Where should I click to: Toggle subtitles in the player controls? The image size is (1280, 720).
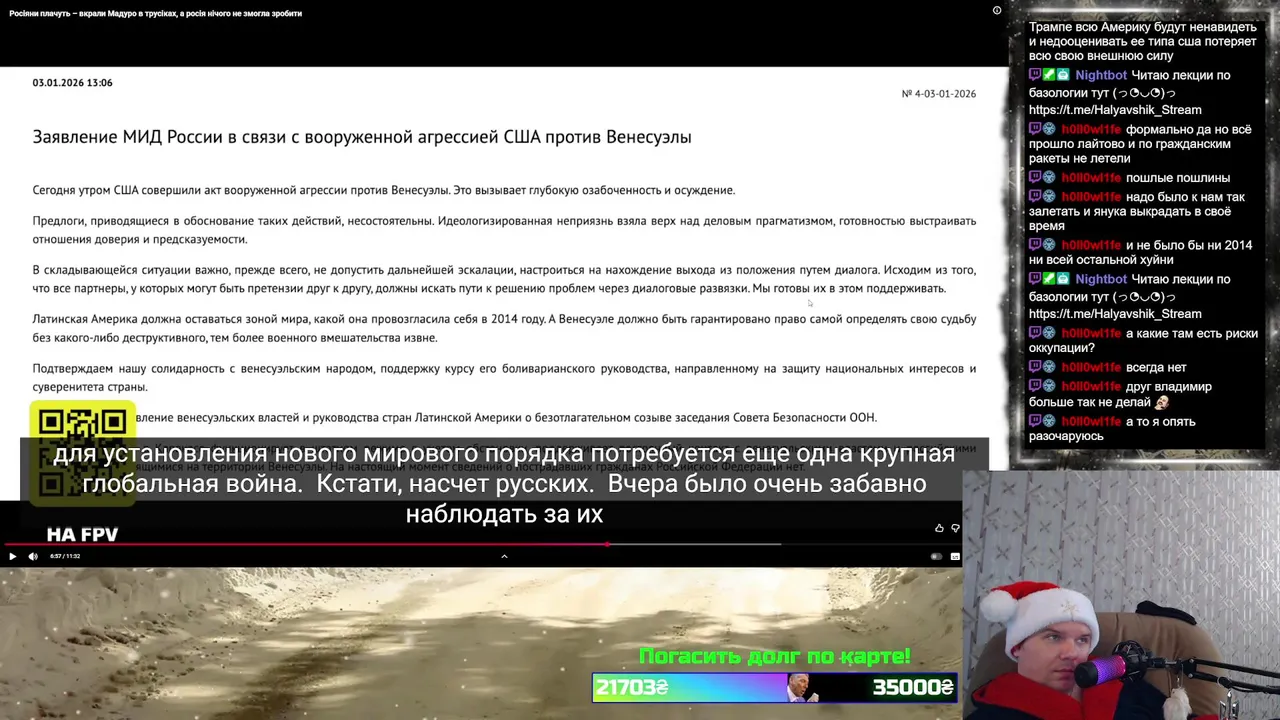(955, 556)
